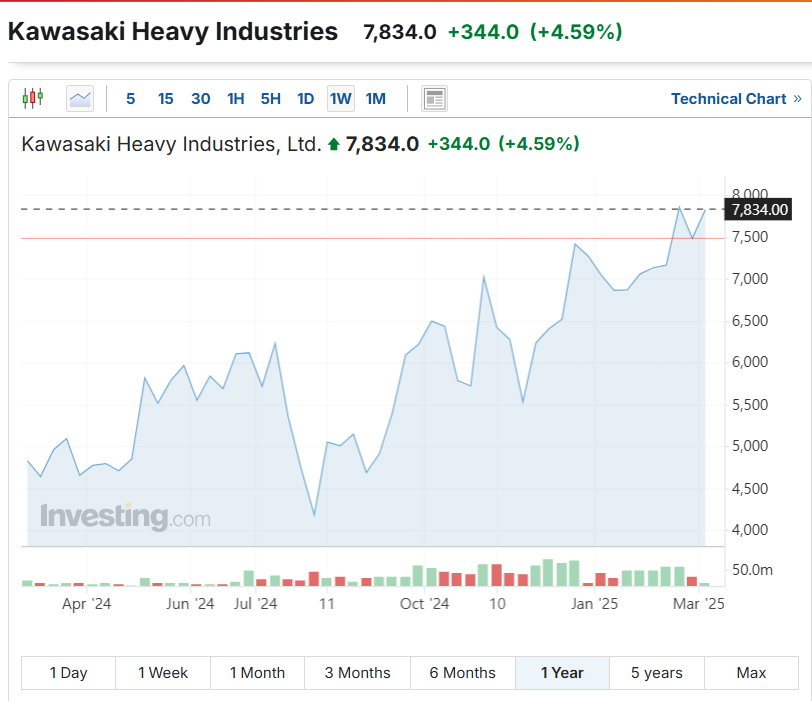The width and height of the screenshot is (812, 701).
Task: Set chart interval to 30 minutes
Action: pos(200,98)
